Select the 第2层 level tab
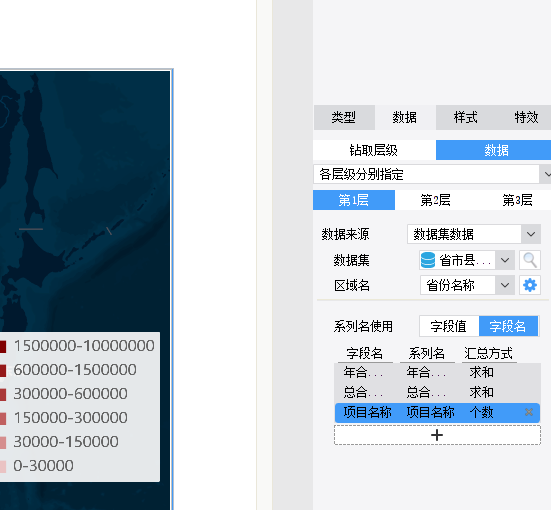551x510 pixels. point(435,200)
